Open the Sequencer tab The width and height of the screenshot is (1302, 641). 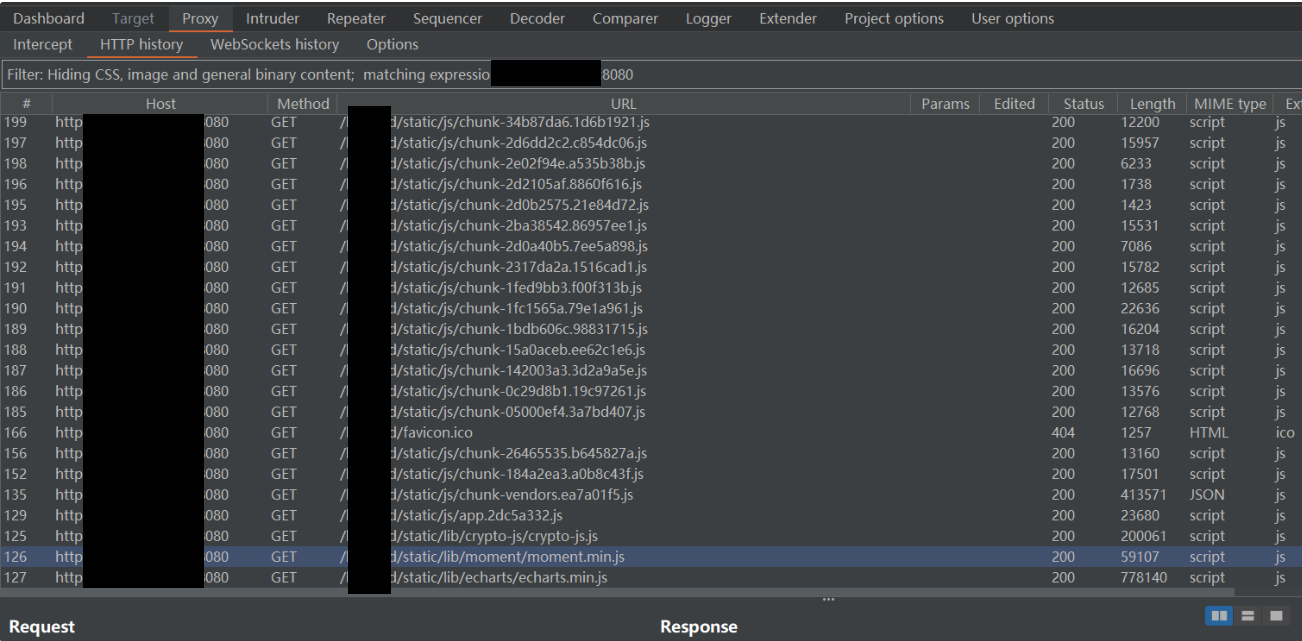click(448, 18)
